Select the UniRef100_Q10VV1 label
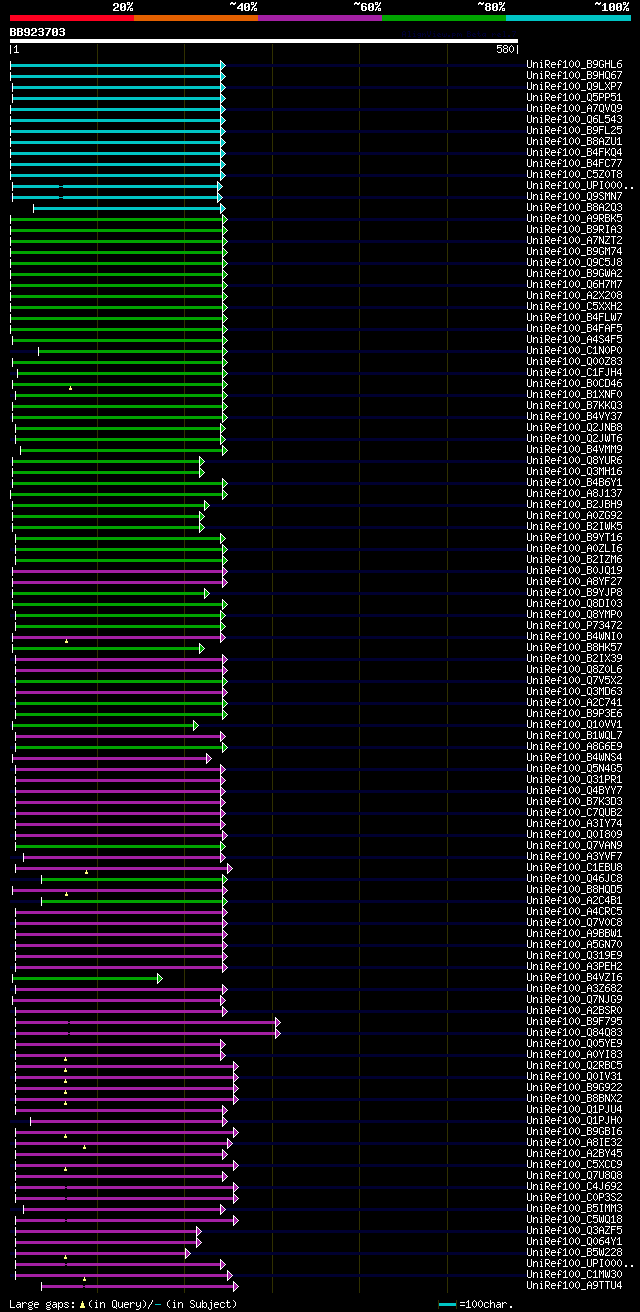Viewport: 640px width, 1312px height. 574,724
